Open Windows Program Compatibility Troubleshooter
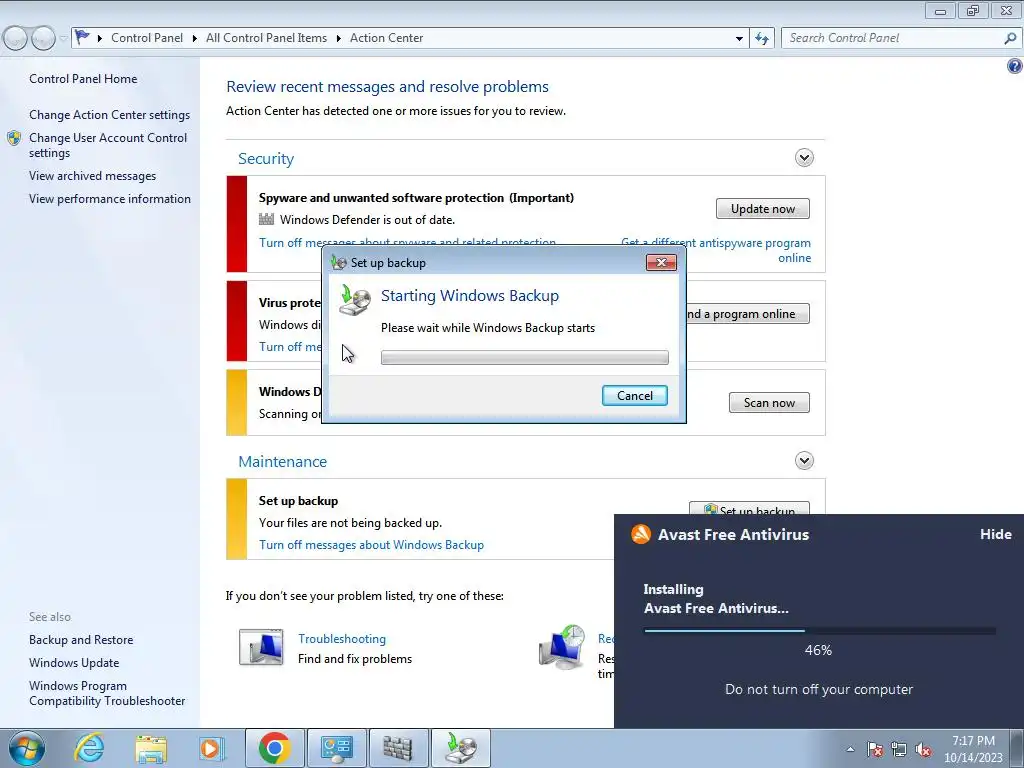 (107, 693)
